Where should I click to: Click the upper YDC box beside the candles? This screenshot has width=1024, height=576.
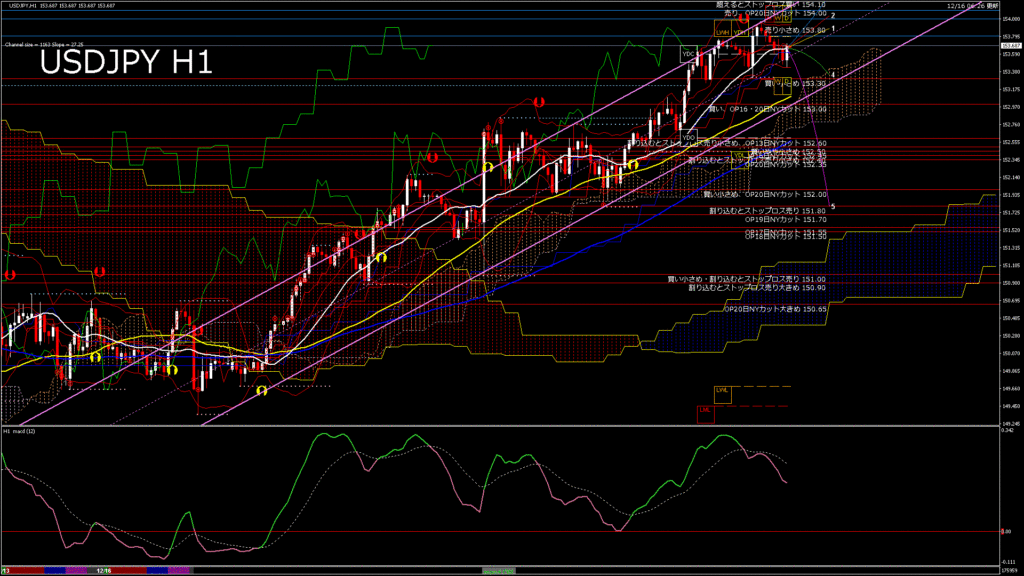point(689,52)
